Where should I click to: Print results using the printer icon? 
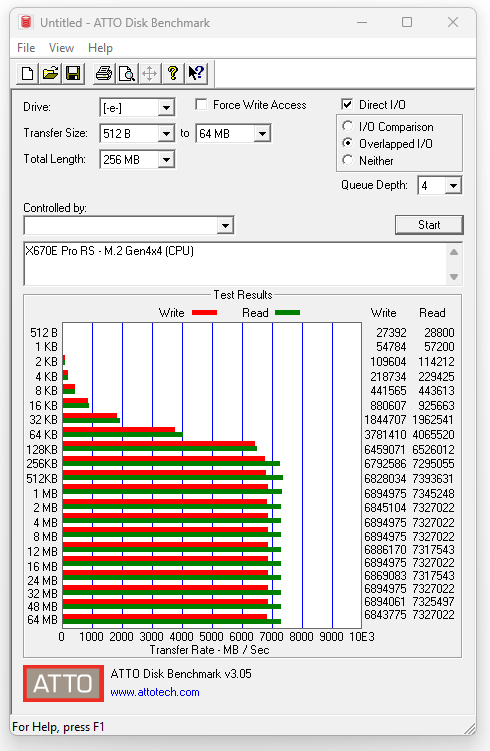pos(104,73)
